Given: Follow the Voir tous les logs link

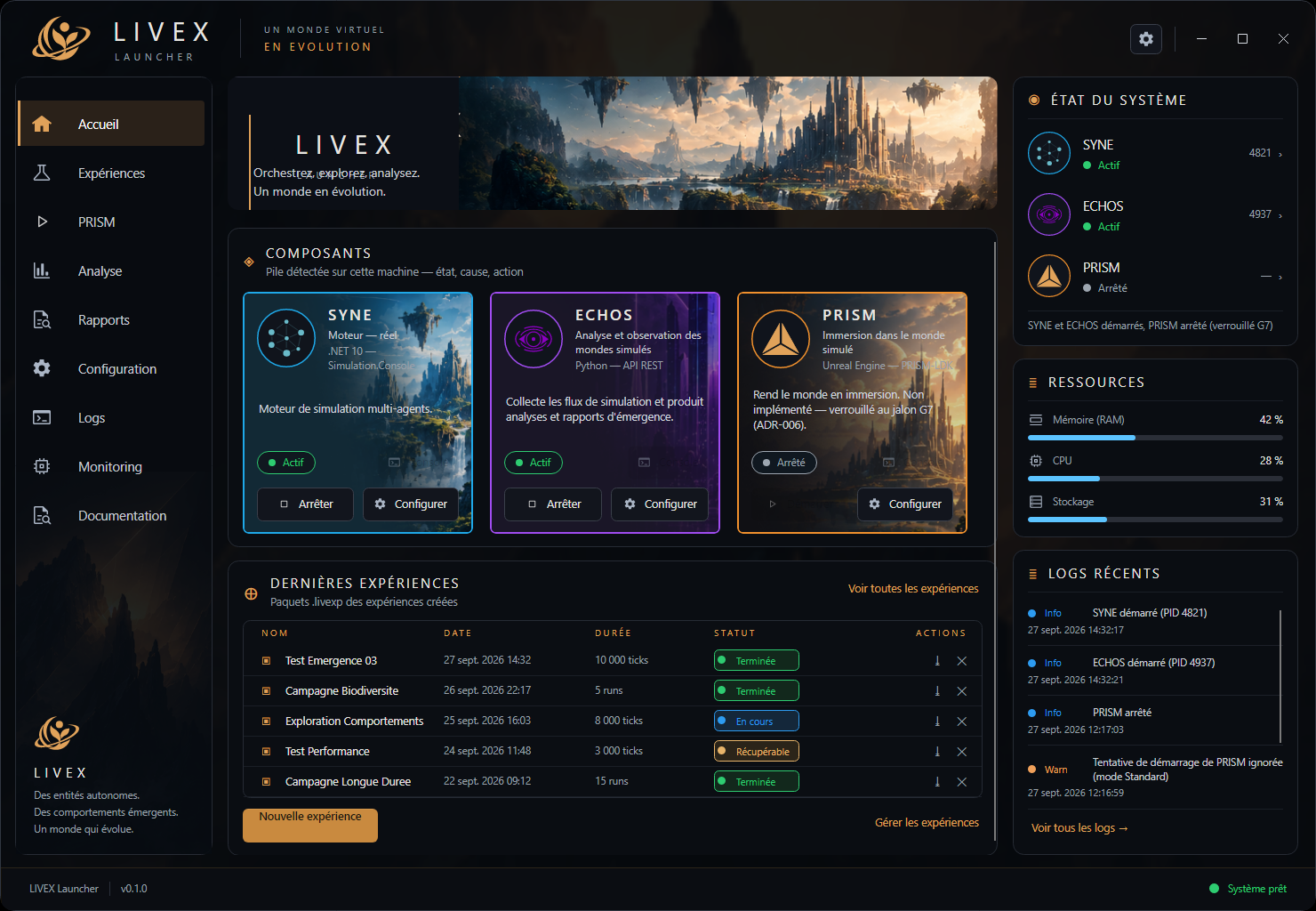Looking at the screenshot, I should [x=1079, y=828].
